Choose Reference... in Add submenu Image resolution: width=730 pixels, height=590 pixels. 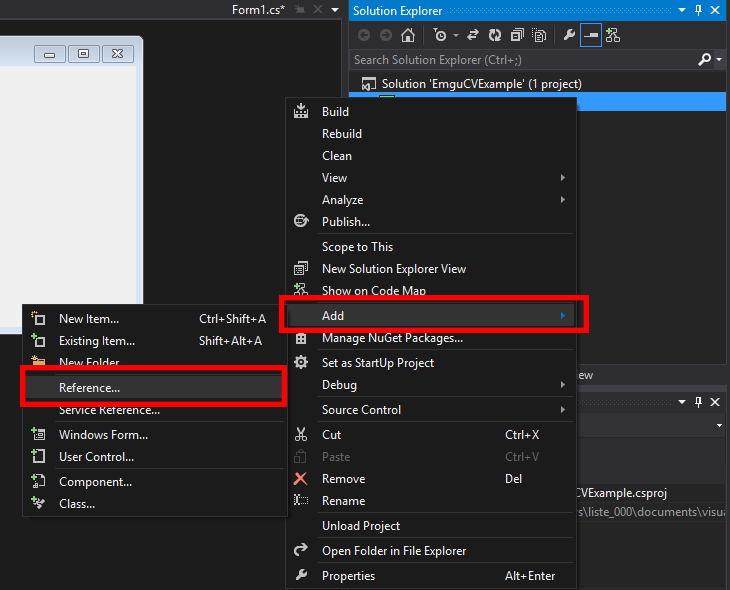tap(155, 388)
